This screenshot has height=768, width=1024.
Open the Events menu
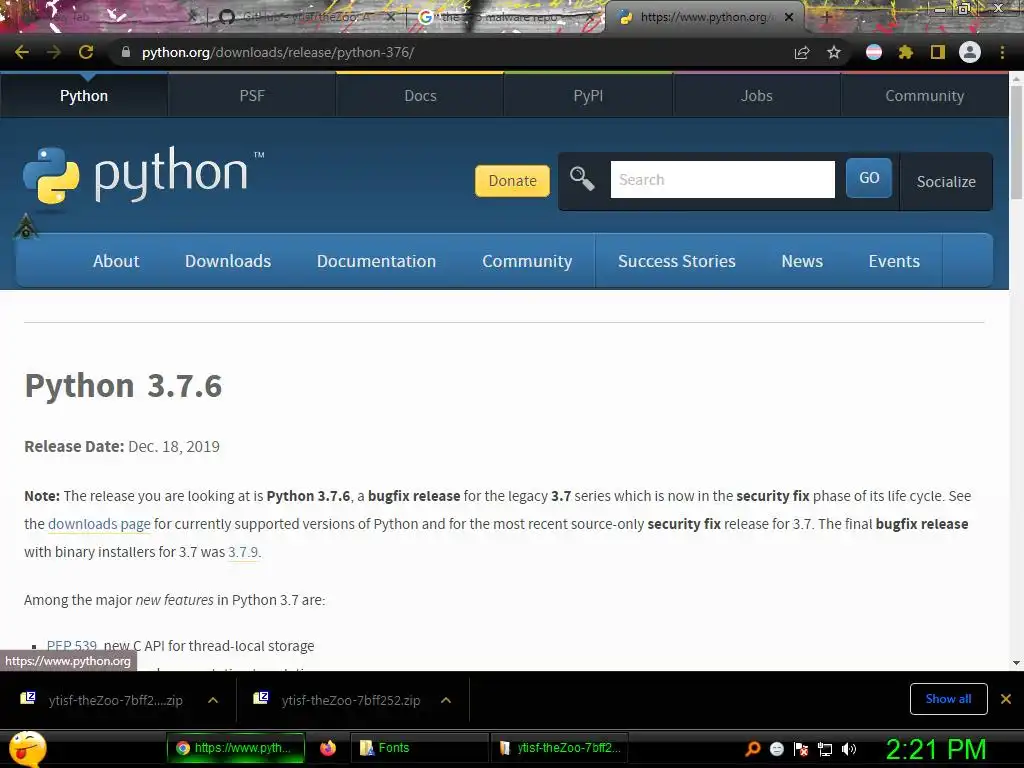pos(894,261)
